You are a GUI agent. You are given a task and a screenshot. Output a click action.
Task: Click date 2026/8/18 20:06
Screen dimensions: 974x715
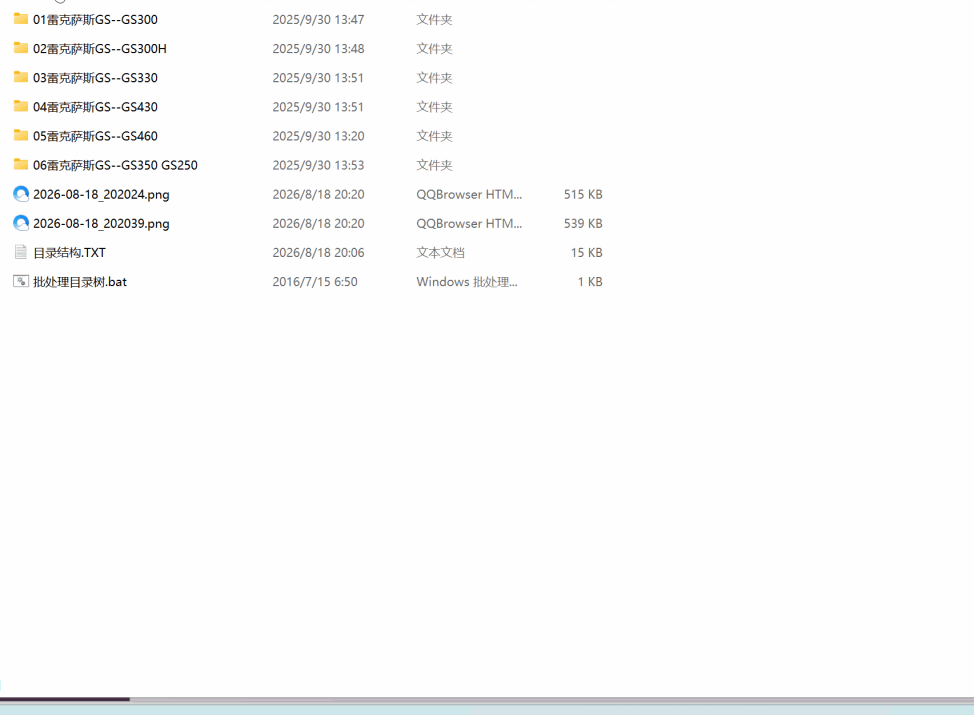click(x=318, y=253)
